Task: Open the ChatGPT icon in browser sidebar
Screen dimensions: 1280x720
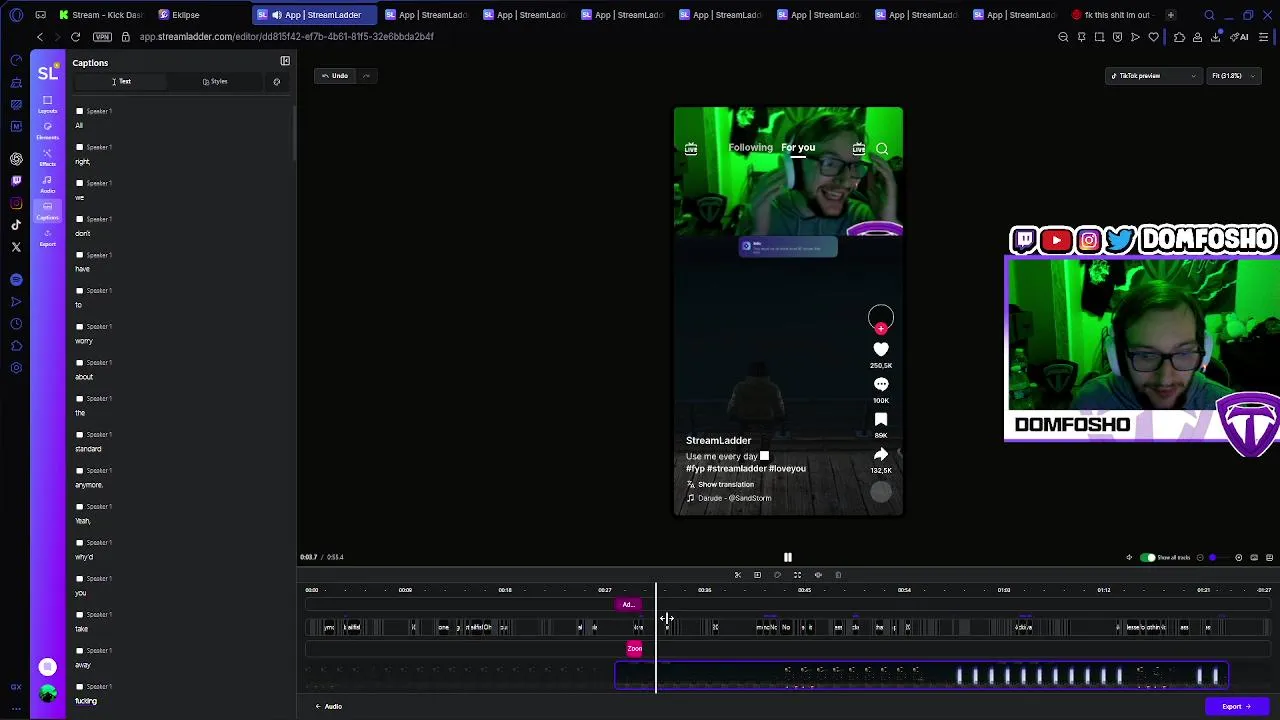Action: (16, 159)
